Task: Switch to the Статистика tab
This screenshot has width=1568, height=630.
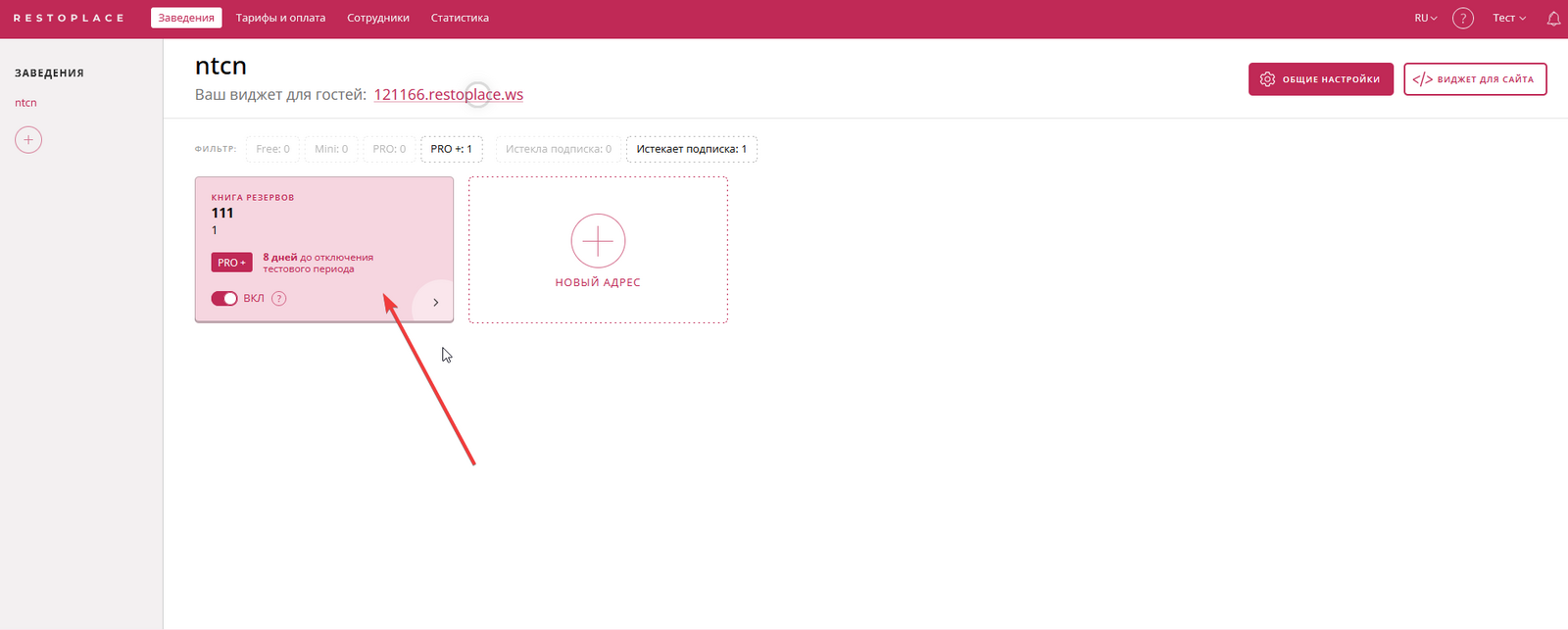Action: tap(460, 19)
